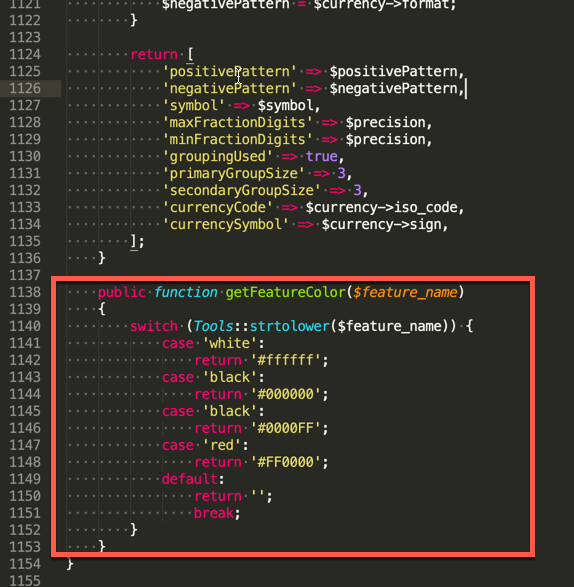Click the 'white' case string
This screenshot has width=574, height=587.
pos(230,343)
